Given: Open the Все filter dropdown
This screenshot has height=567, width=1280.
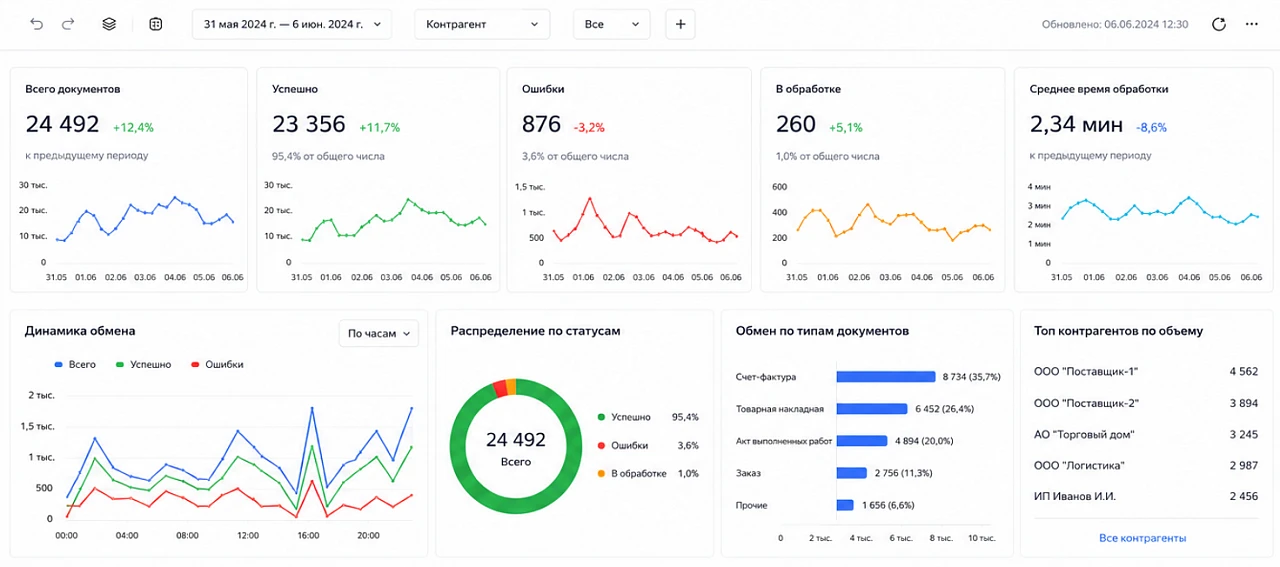Looking at the screenshot, I should tap(612, 24).
